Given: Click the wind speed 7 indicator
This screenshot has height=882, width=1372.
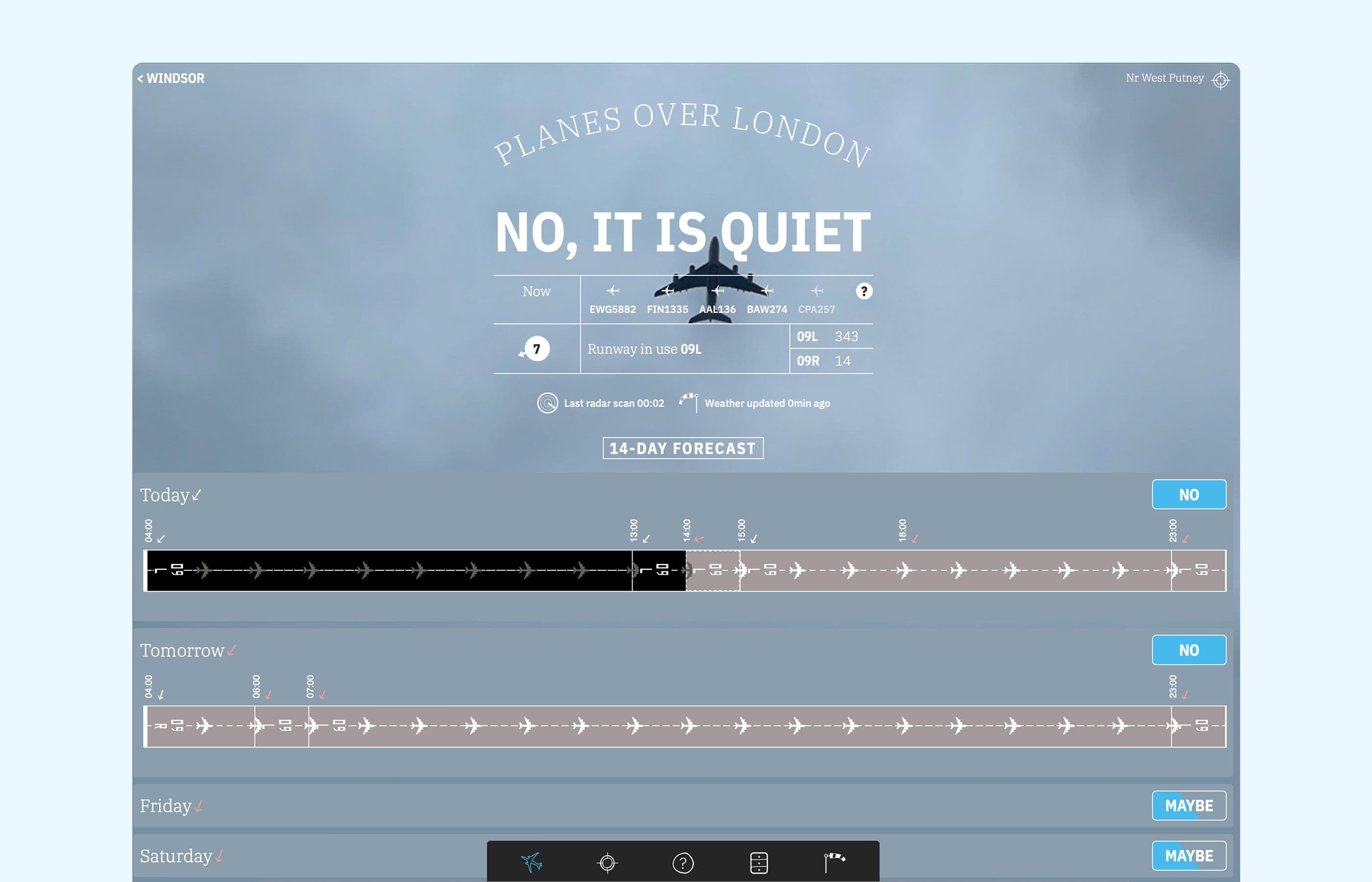Looking at the screenshot, I should pos(536,349).
